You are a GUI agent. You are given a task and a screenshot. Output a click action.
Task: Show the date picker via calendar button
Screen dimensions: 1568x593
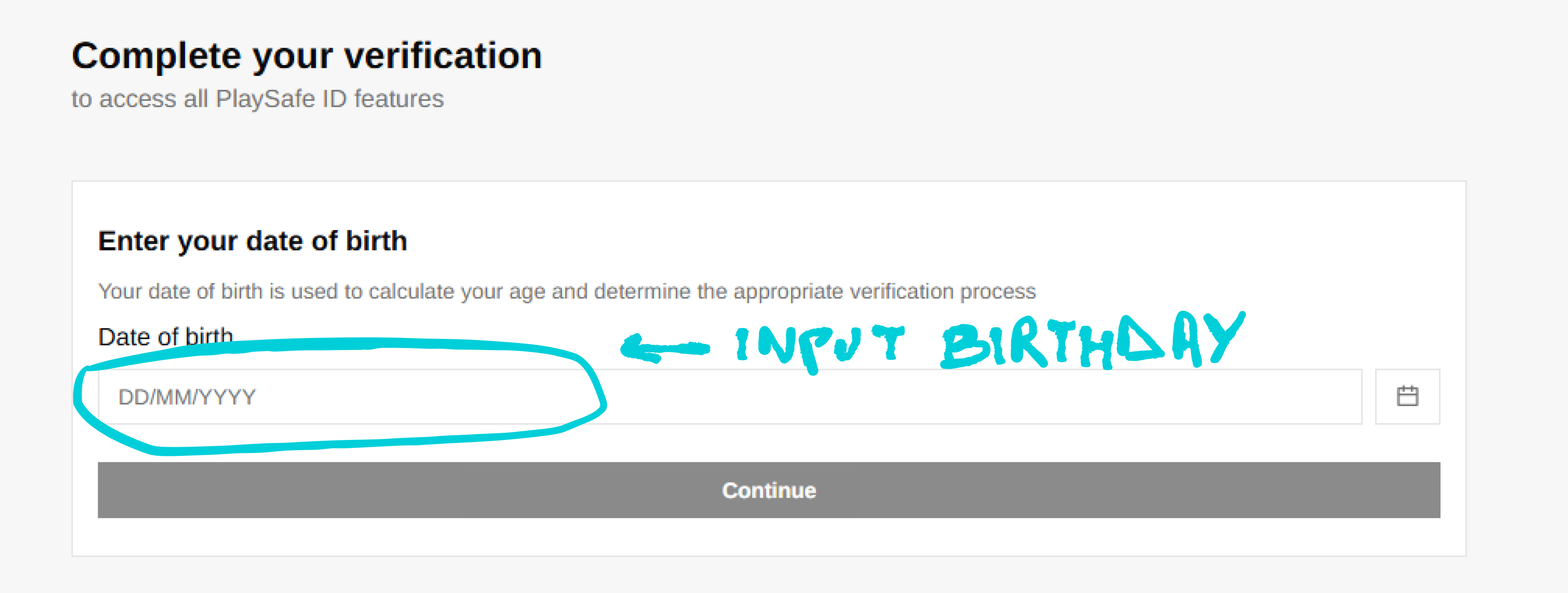[1407, 396]
